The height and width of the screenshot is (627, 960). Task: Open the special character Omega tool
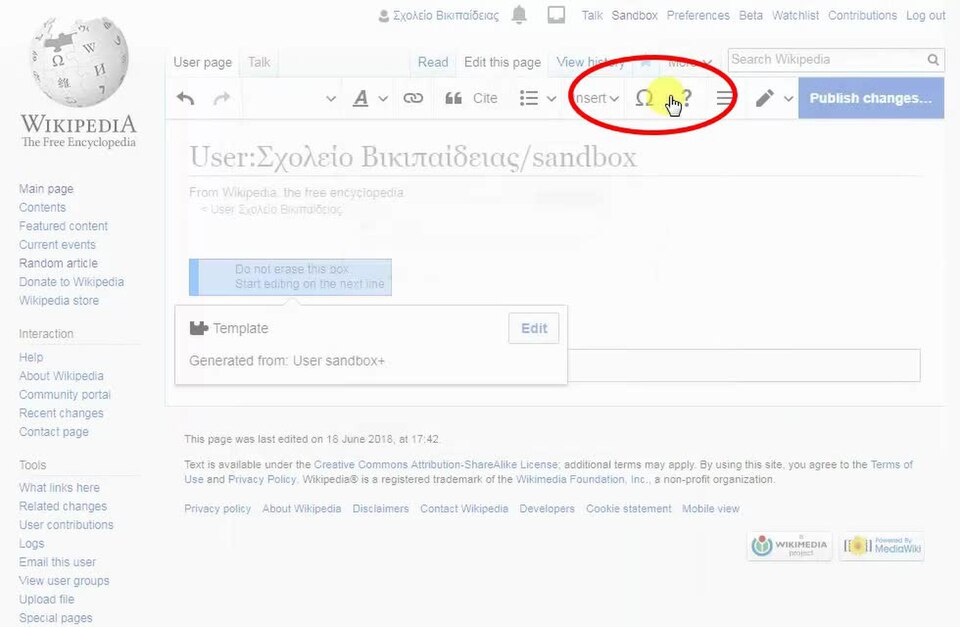coord(643,98)
